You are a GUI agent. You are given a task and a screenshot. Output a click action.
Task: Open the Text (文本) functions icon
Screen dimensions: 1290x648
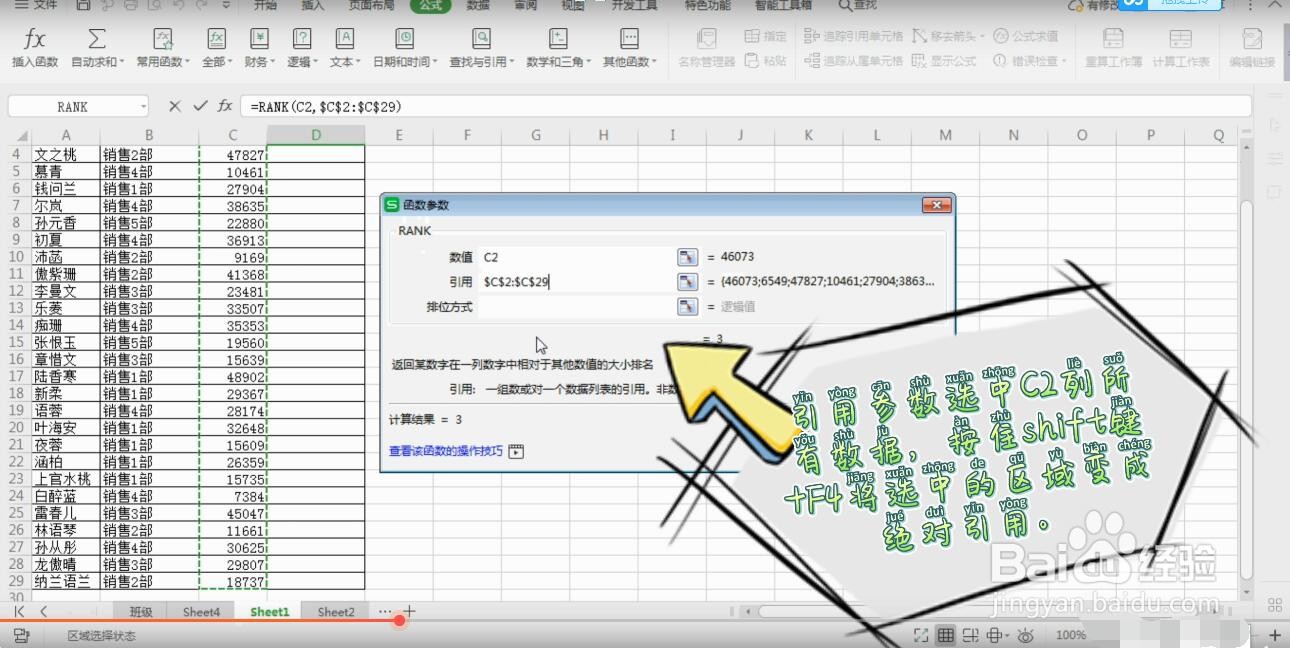click(344, 39)
